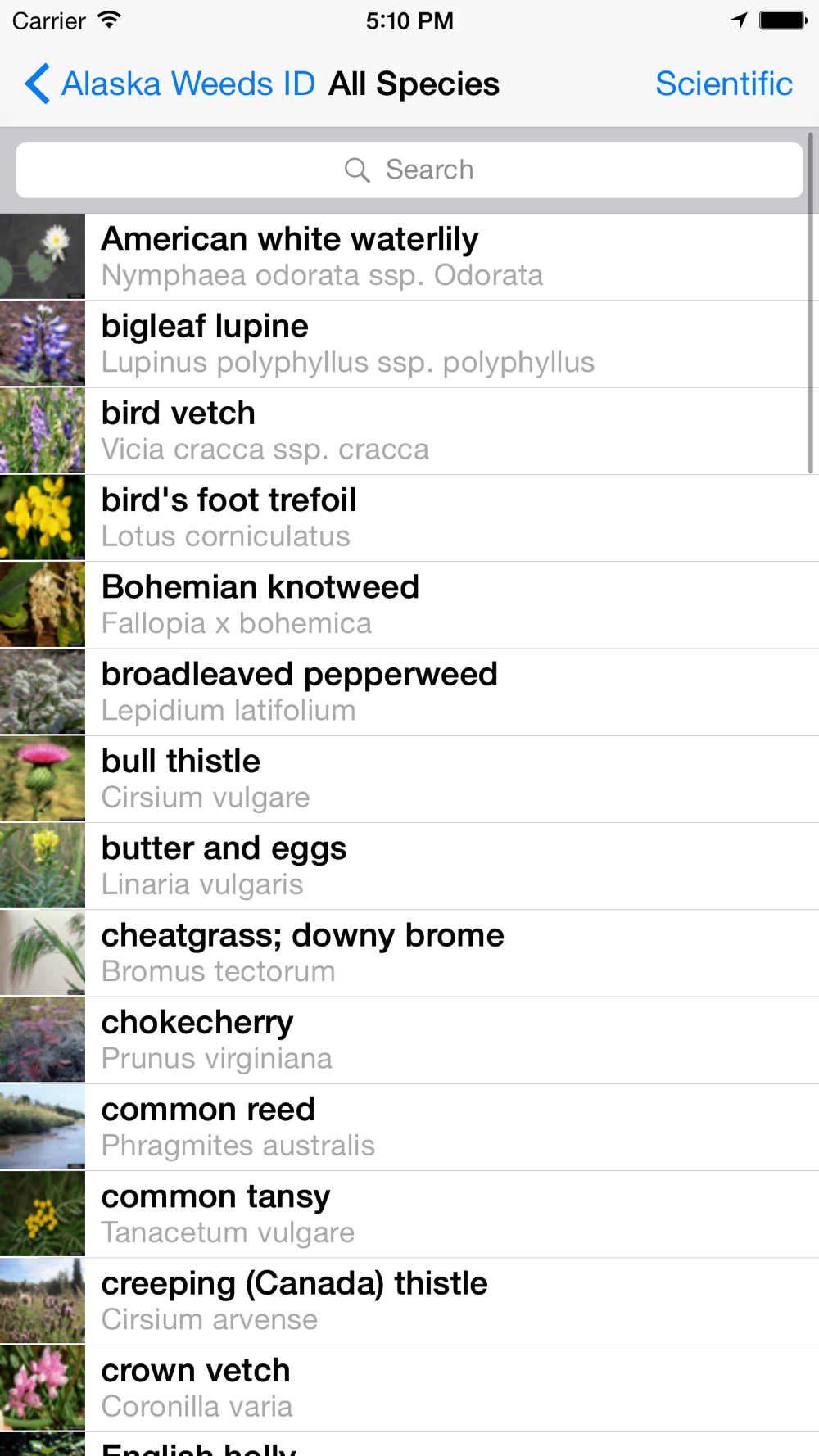Screen dimensions: 819x1456
Task: Tap the Wi-Fi status icon
Action: pyautogui.click(x=109, y=20)
